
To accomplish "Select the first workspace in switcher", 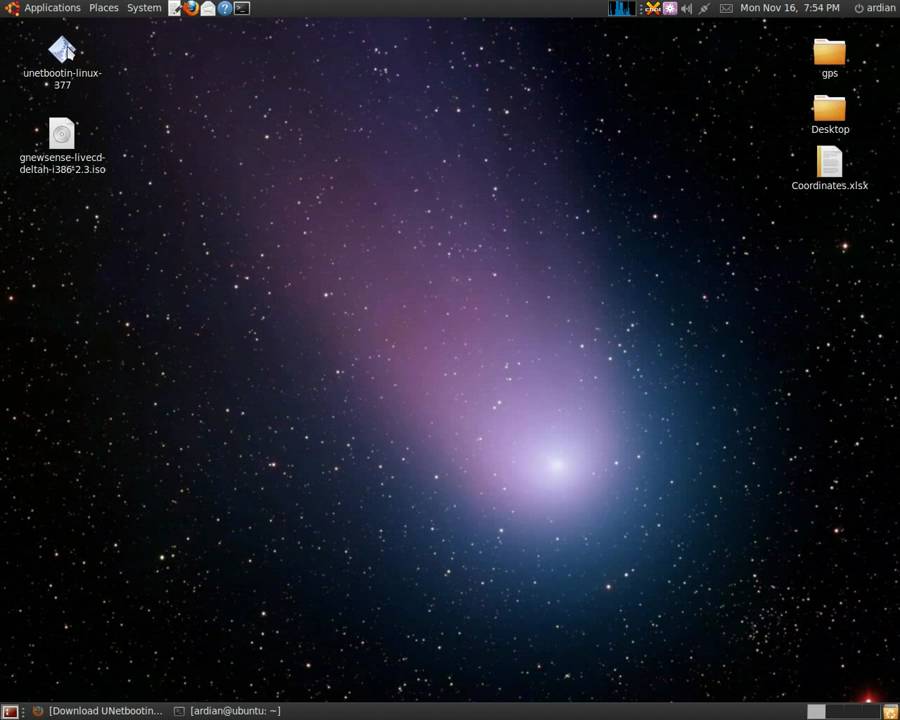I will pyautogui.click(x=816, y=712).
